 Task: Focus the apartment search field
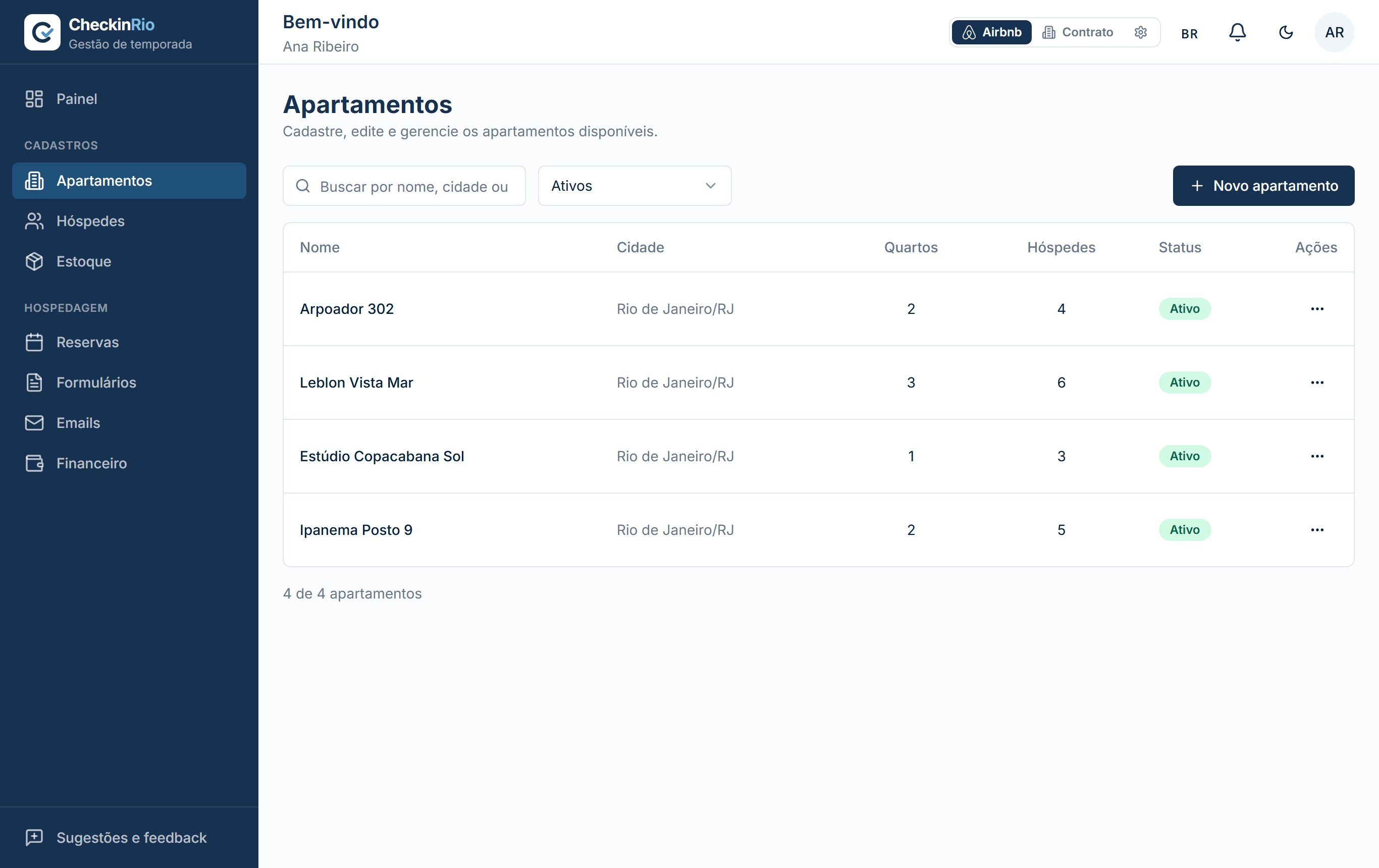click(x=404, y=186)
